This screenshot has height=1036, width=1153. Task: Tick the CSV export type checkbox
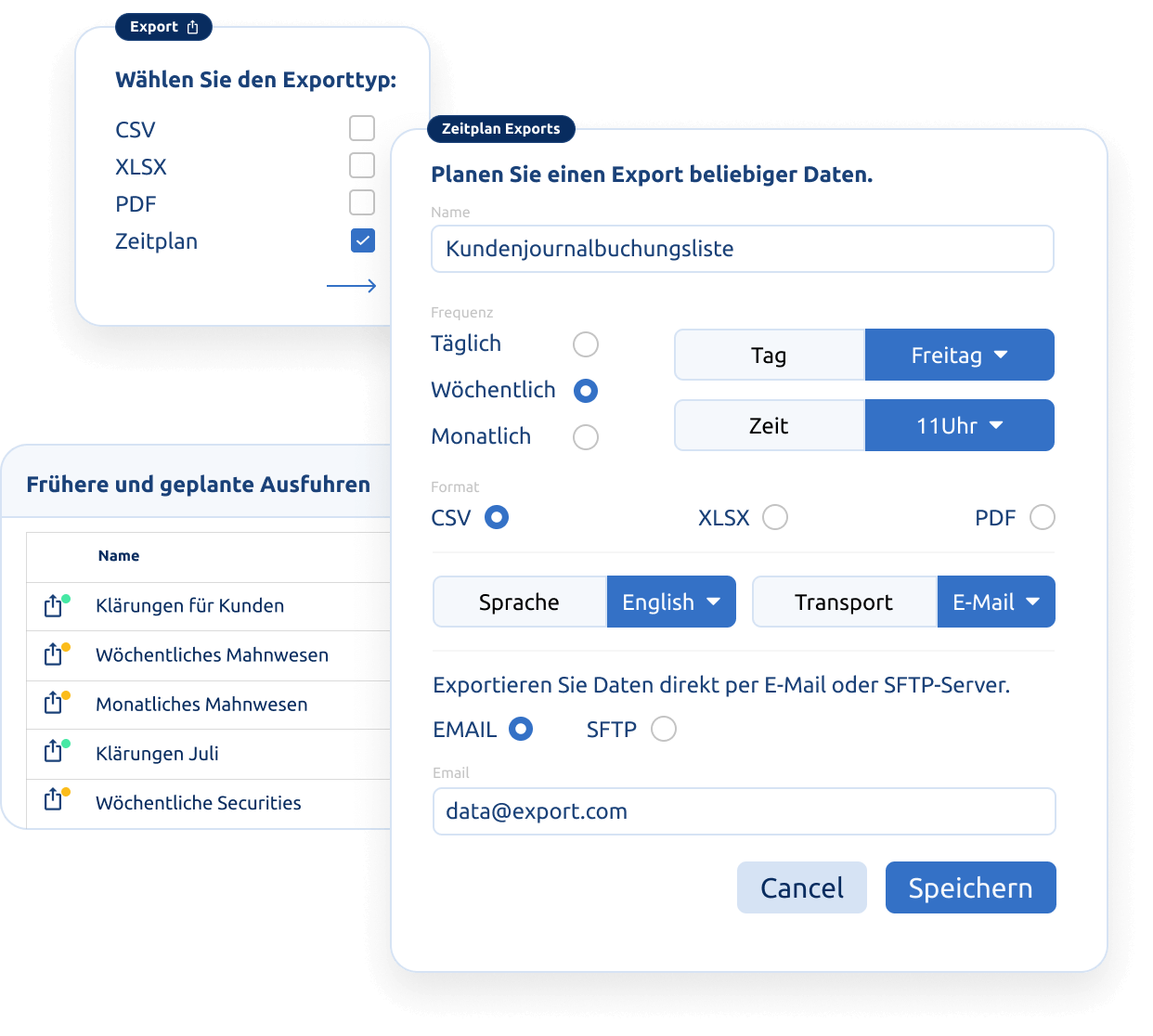tap(362, 128)
